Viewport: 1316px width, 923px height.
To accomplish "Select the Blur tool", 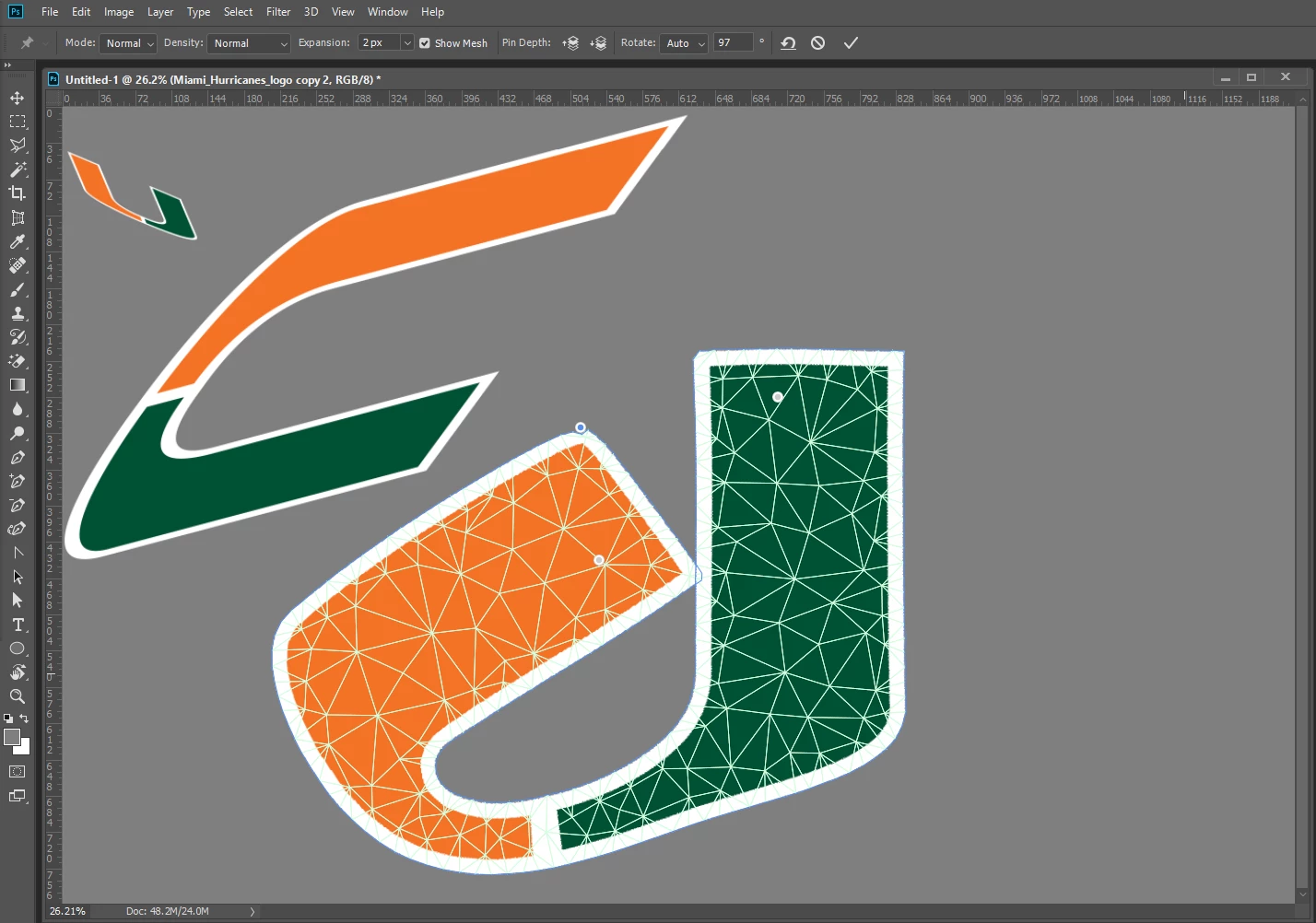I will coord(18,409).
